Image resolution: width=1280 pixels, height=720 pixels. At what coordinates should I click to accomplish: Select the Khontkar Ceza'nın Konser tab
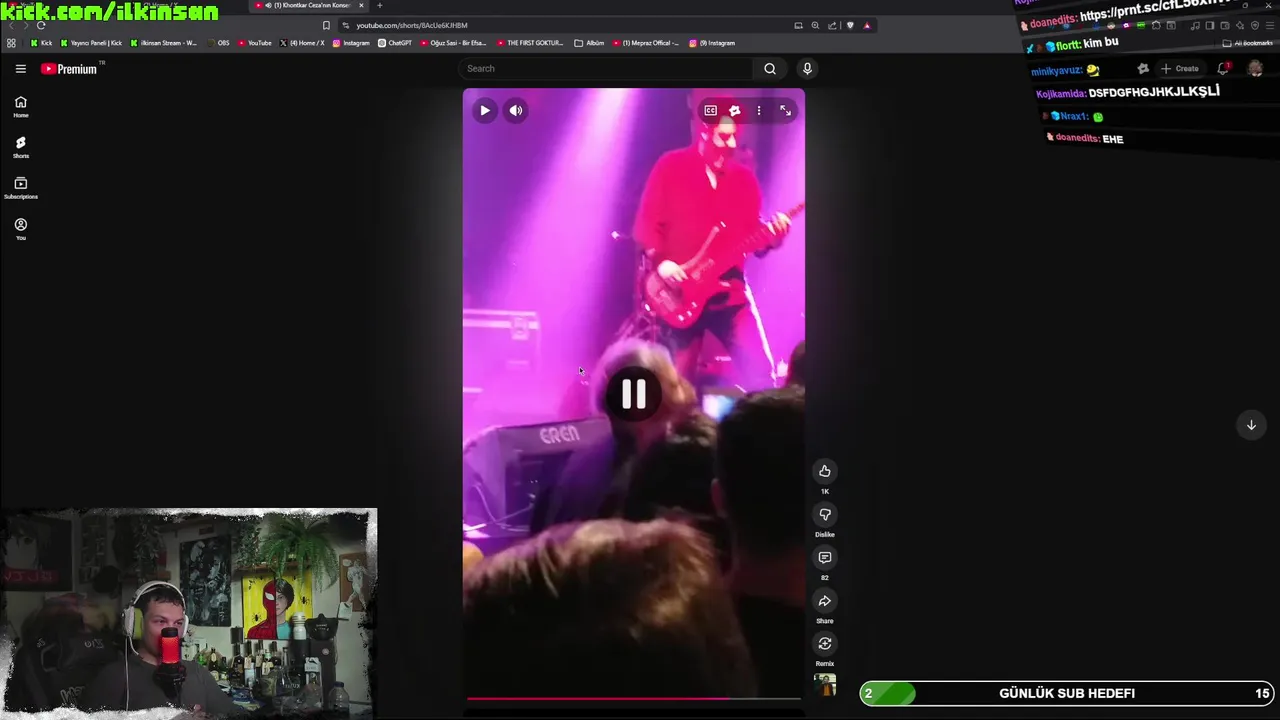click(x=309, y=5)
